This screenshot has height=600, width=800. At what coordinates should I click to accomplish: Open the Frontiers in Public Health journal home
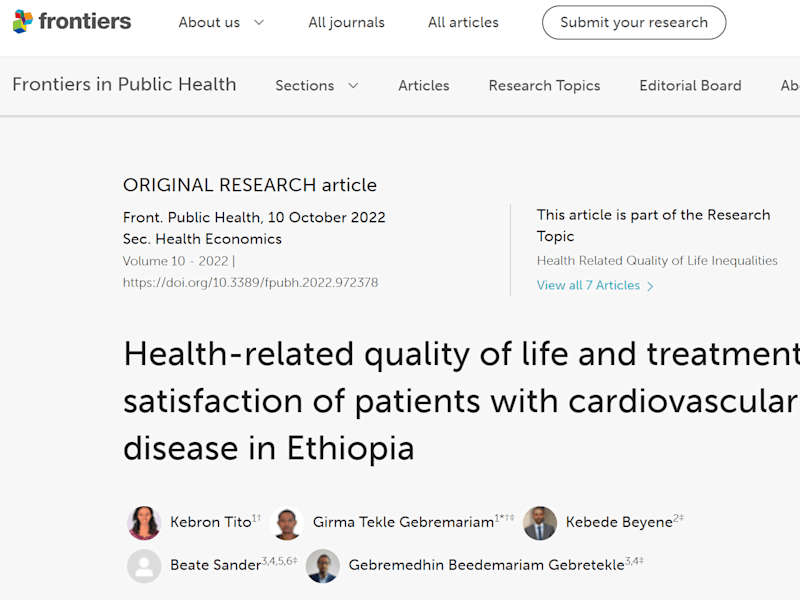(x=124, y=84)
